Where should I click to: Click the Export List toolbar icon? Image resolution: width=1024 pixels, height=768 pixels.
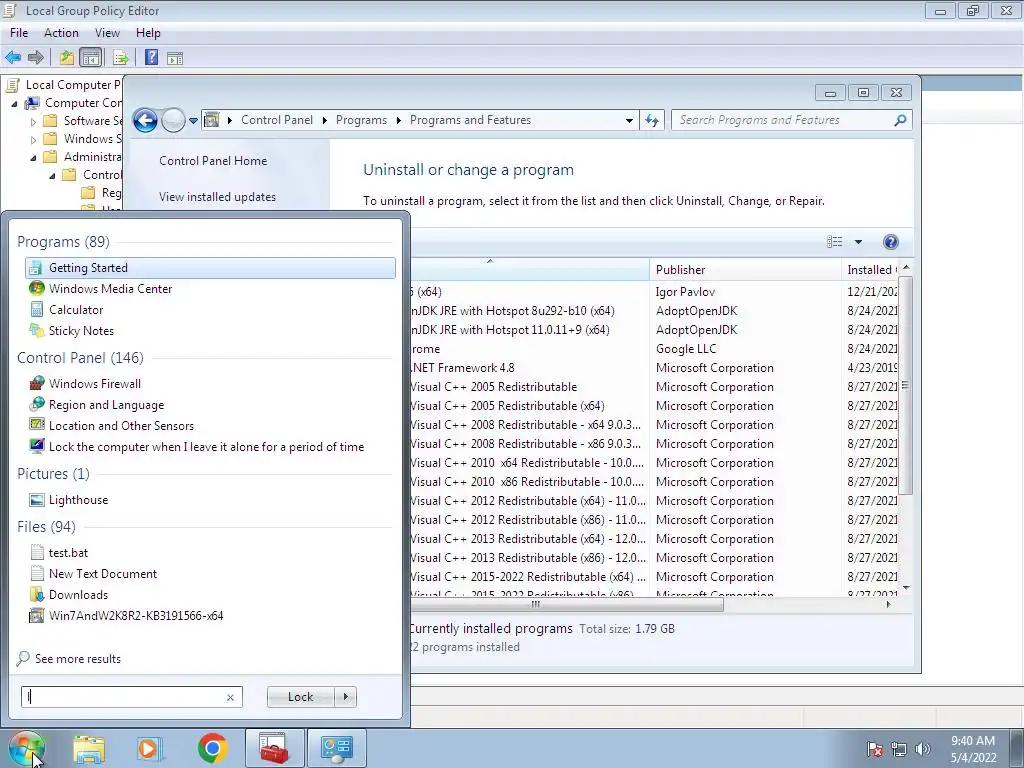click(120, 57)
